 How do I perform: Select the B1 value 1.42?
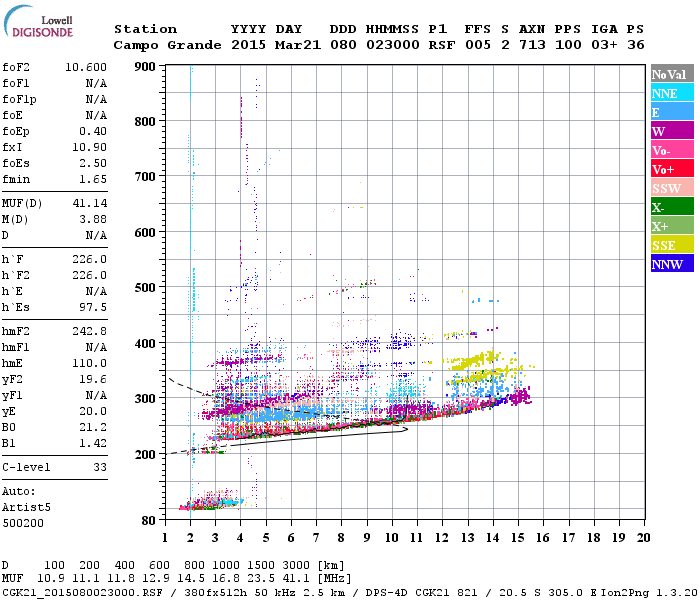93,444
